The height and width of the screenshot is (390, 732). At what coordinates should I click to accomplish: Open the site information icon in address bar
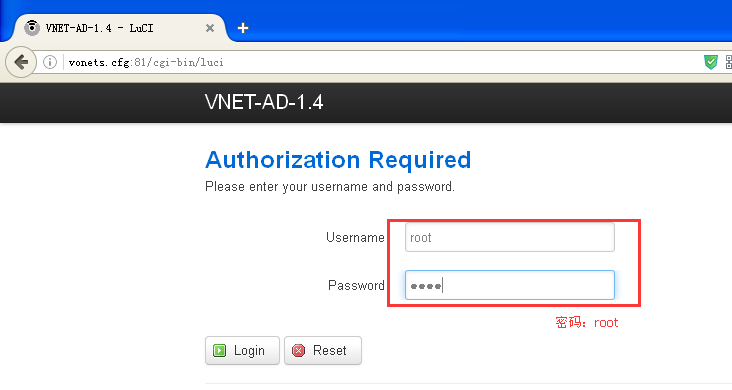click(50, 62)
